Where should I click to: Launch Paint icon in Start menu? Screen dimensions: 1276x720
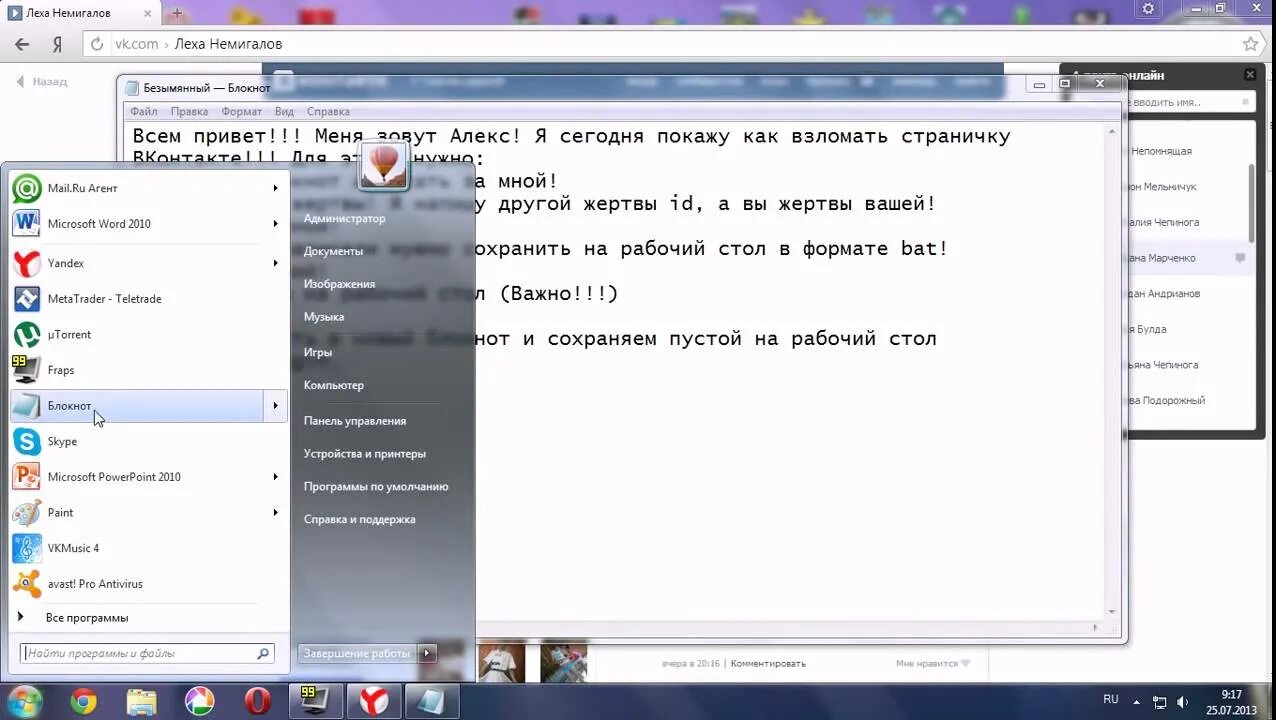click(27, 512)
